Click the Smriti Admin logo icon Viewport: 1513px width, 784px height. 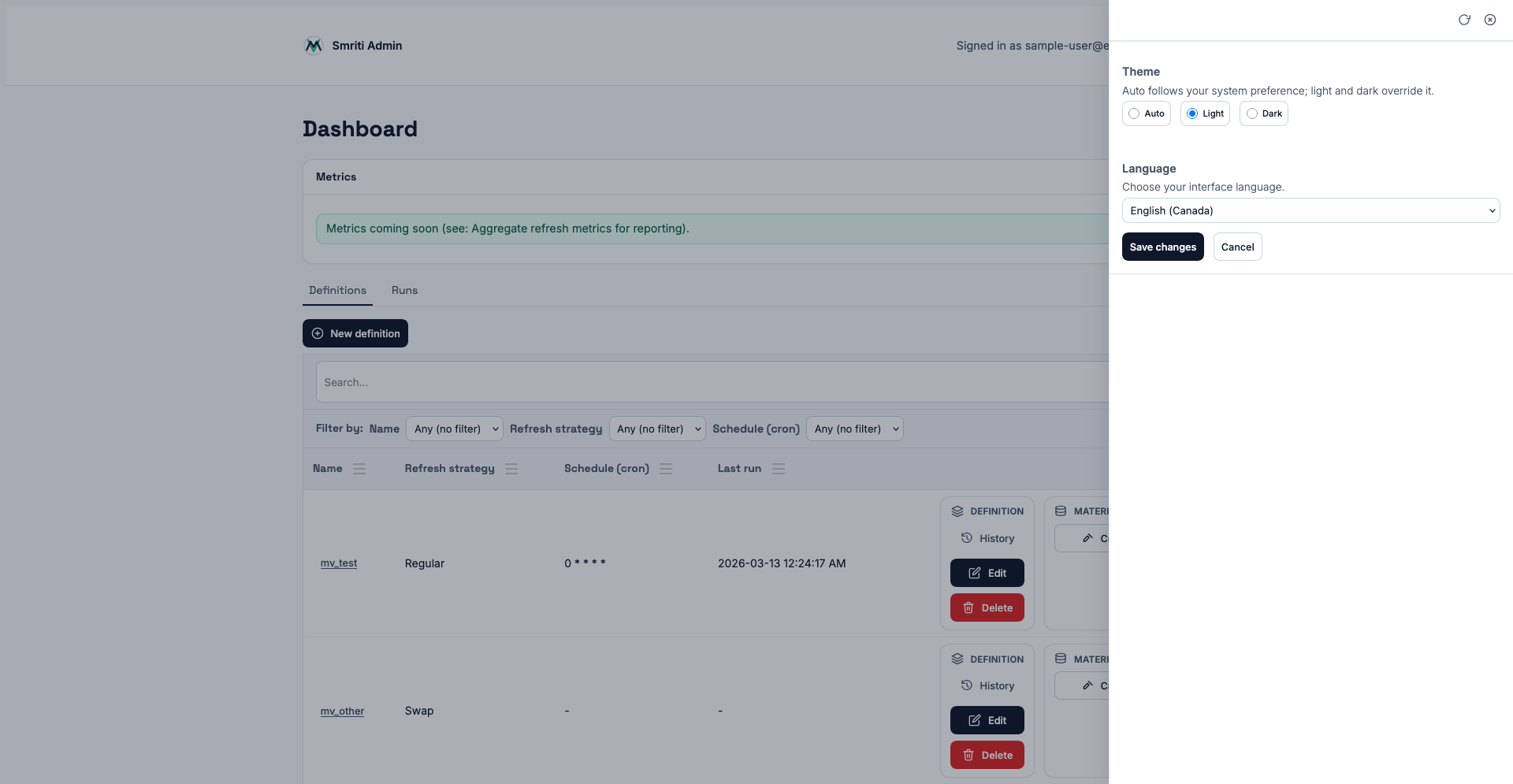[x=314, y=46]
